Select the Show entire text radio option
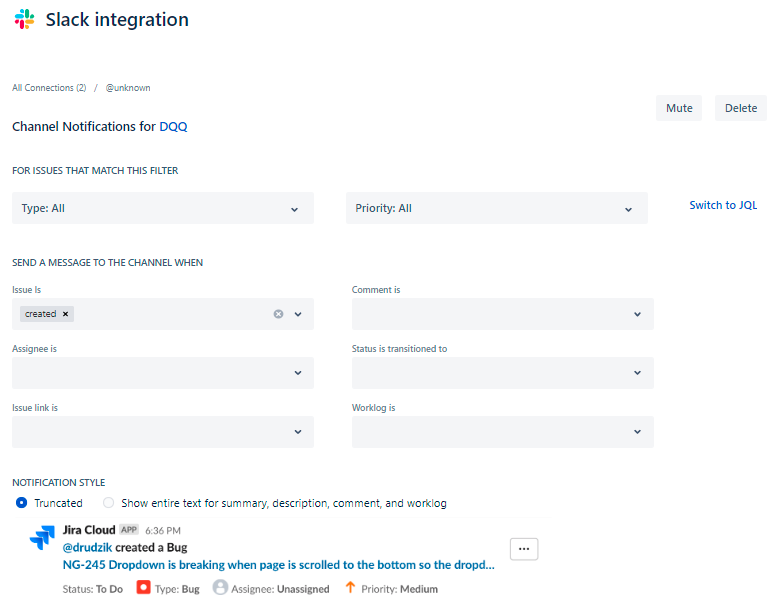This screenshot has width=773, height=597. 109,503
